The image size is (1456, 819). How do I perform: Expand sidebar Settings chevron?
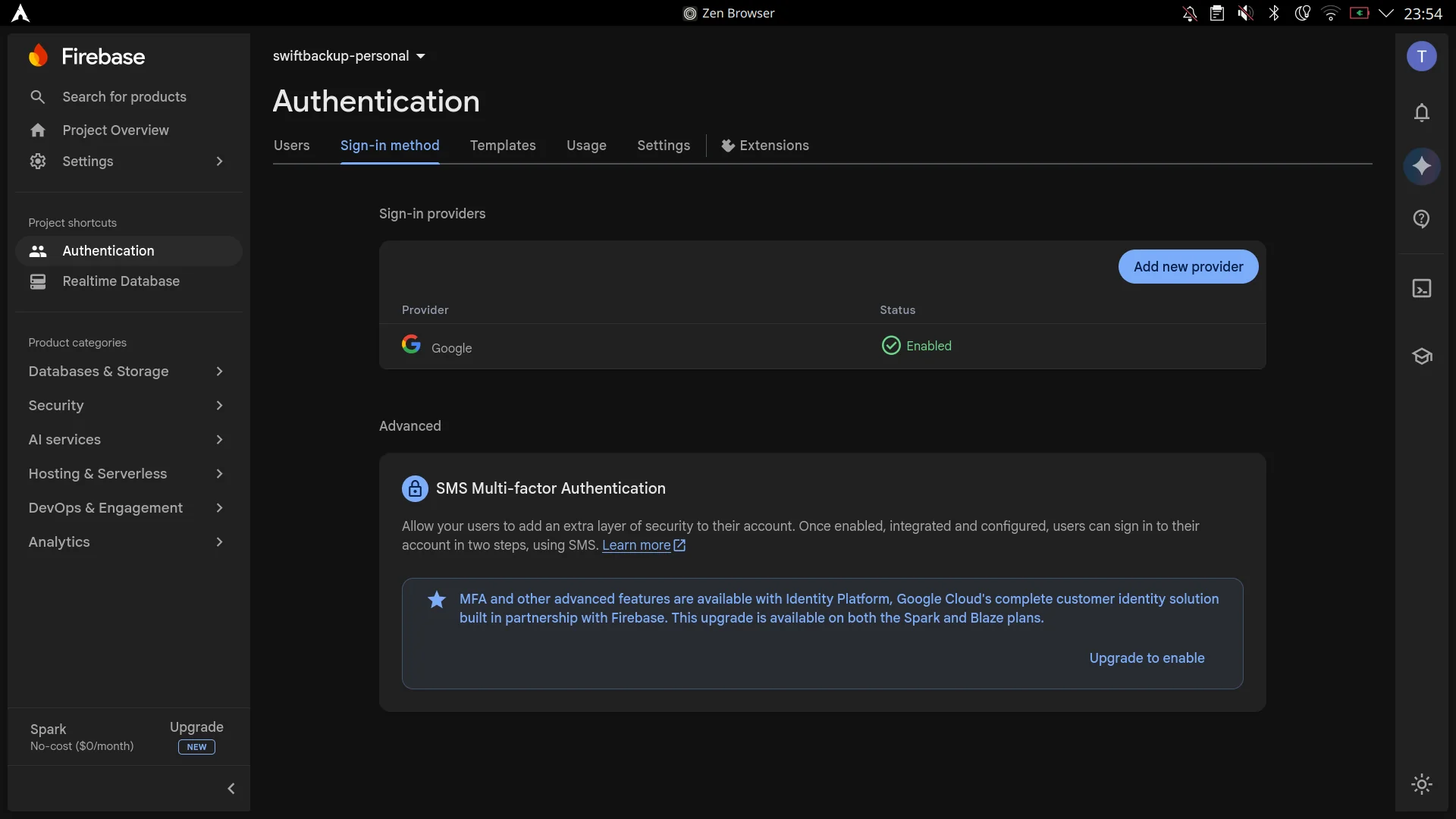219,162
